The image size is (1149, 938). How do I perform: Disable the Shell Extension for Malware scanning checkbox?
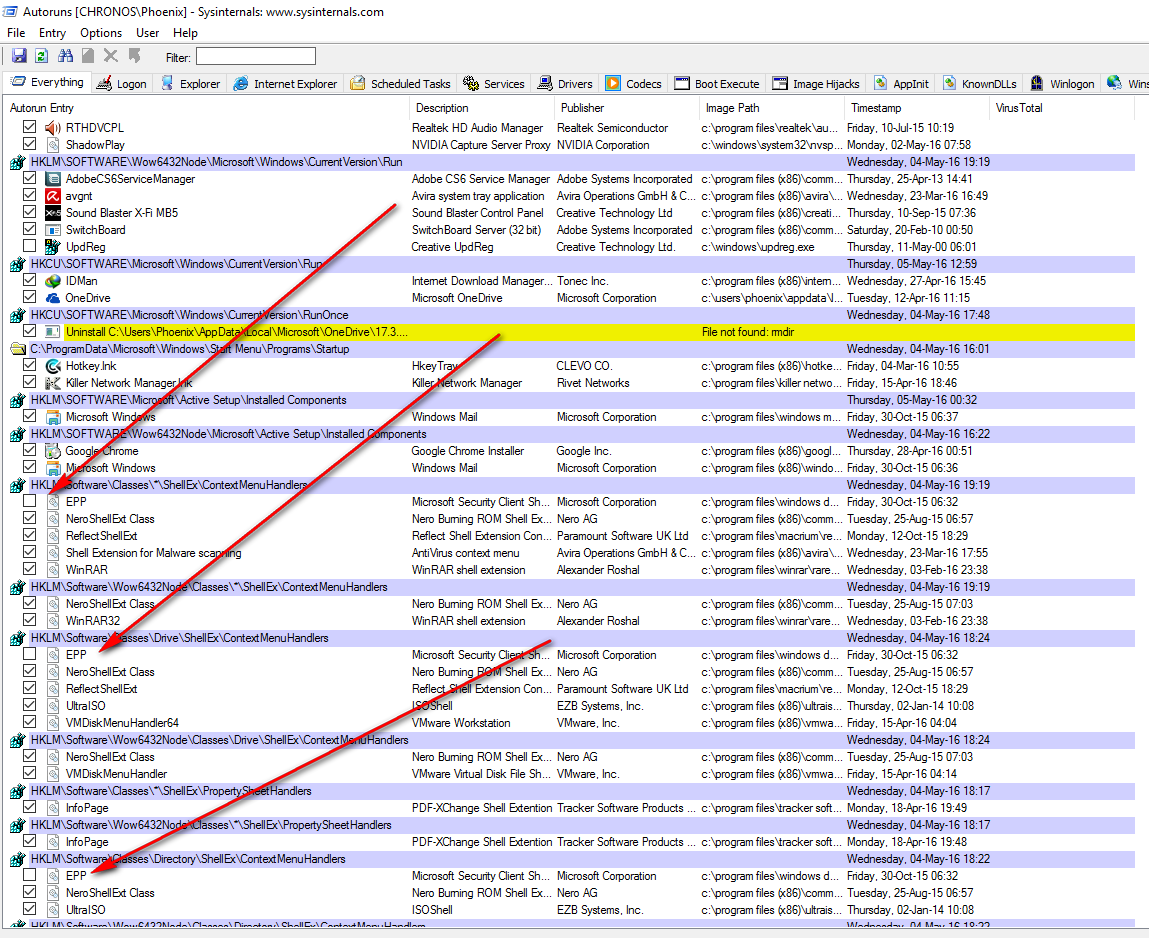point(29,552)
